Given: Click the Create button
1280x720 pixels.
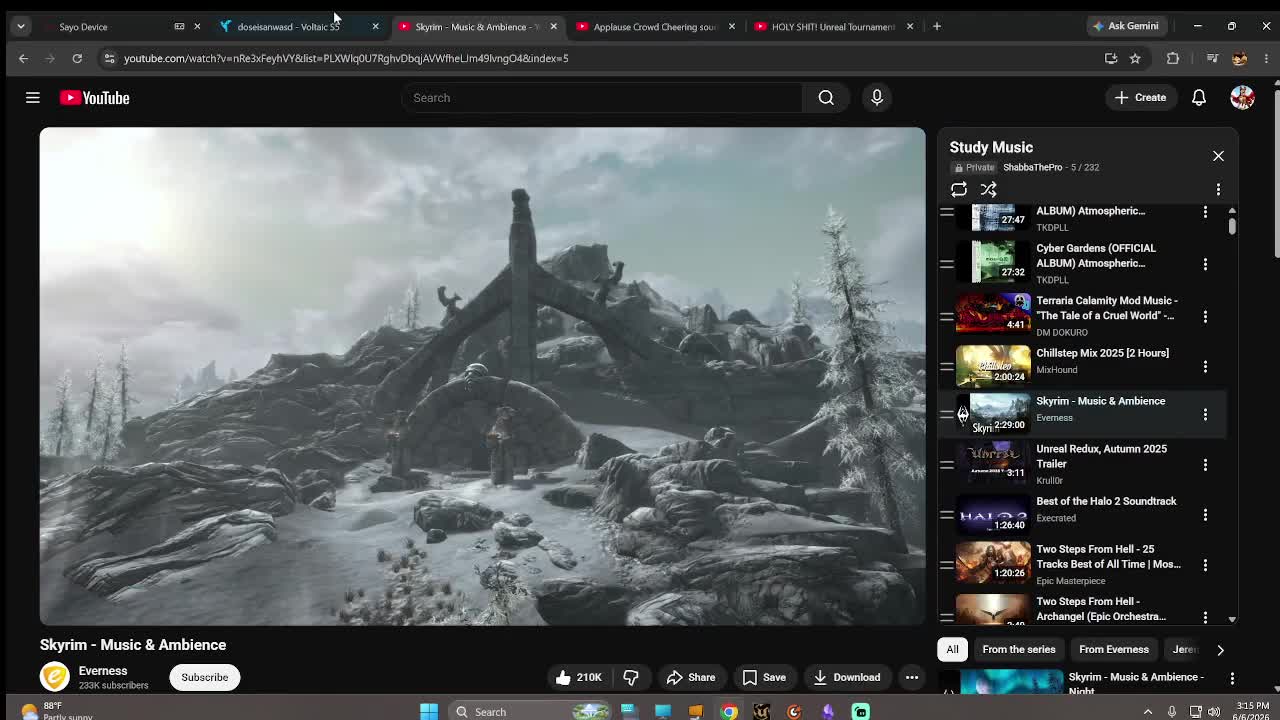Looking at the screenshot, I should pyautogui.click(x=1140, y=98).
